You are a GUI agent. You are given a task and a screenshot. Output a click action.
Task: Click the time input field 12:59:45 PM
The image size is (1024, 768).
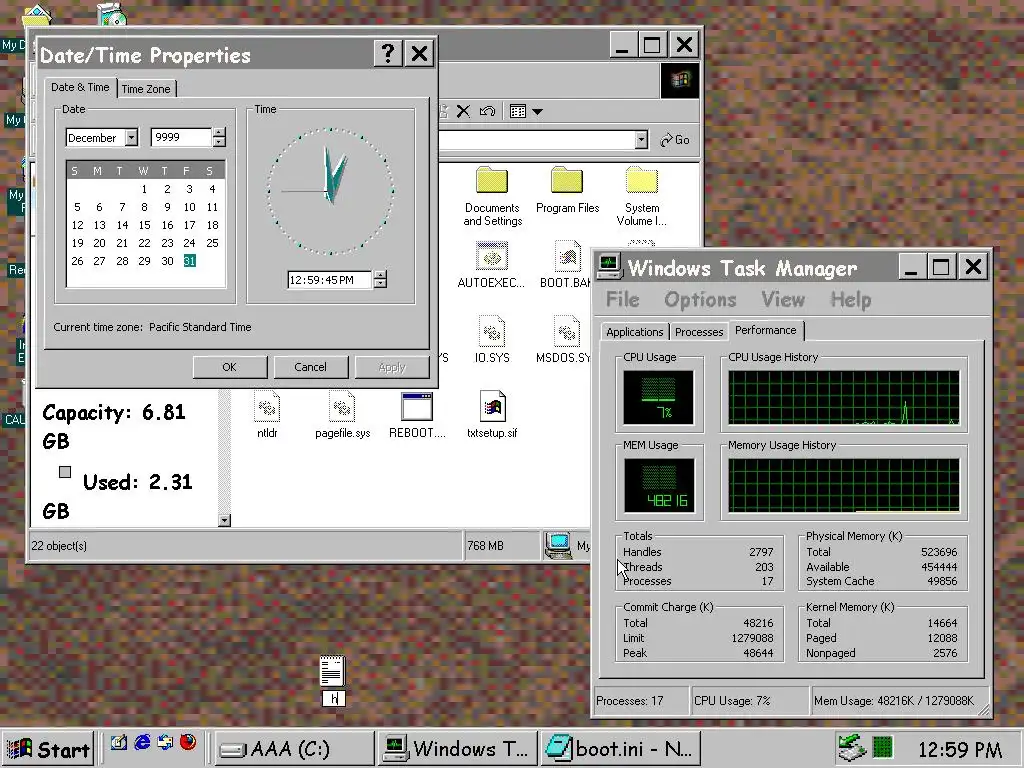[x=330, y=280]
